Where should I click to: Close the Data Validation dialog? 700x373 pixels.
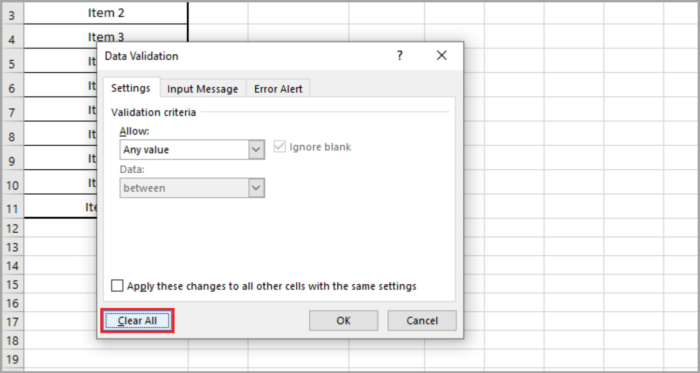click(x=442, y=56)
